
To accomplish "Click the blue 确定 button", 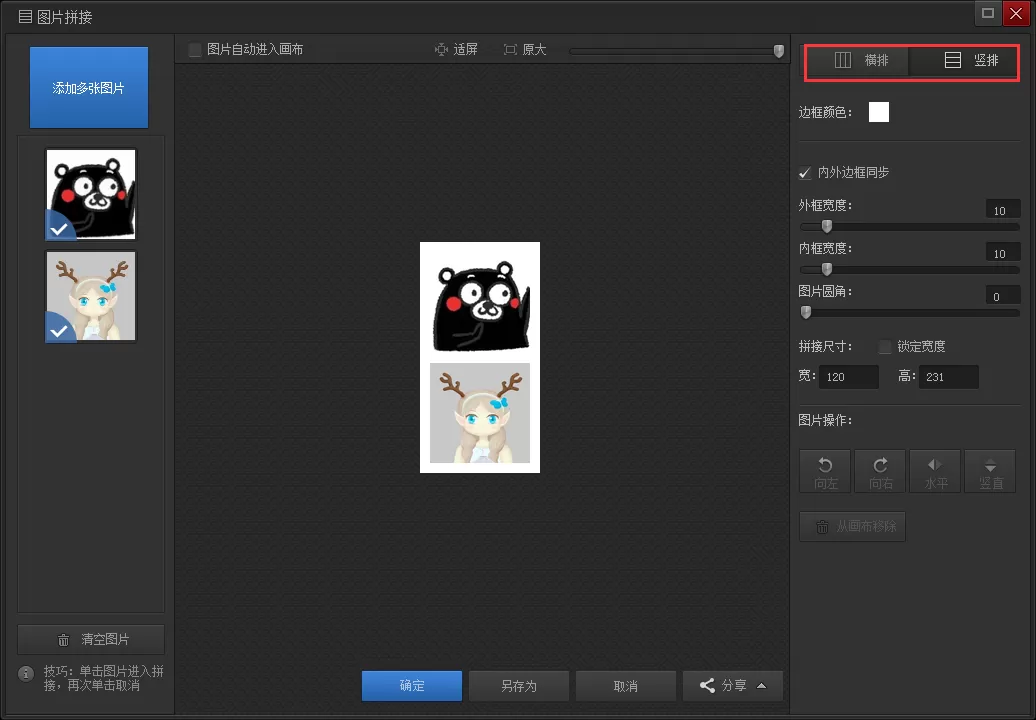I will (412, 686).
